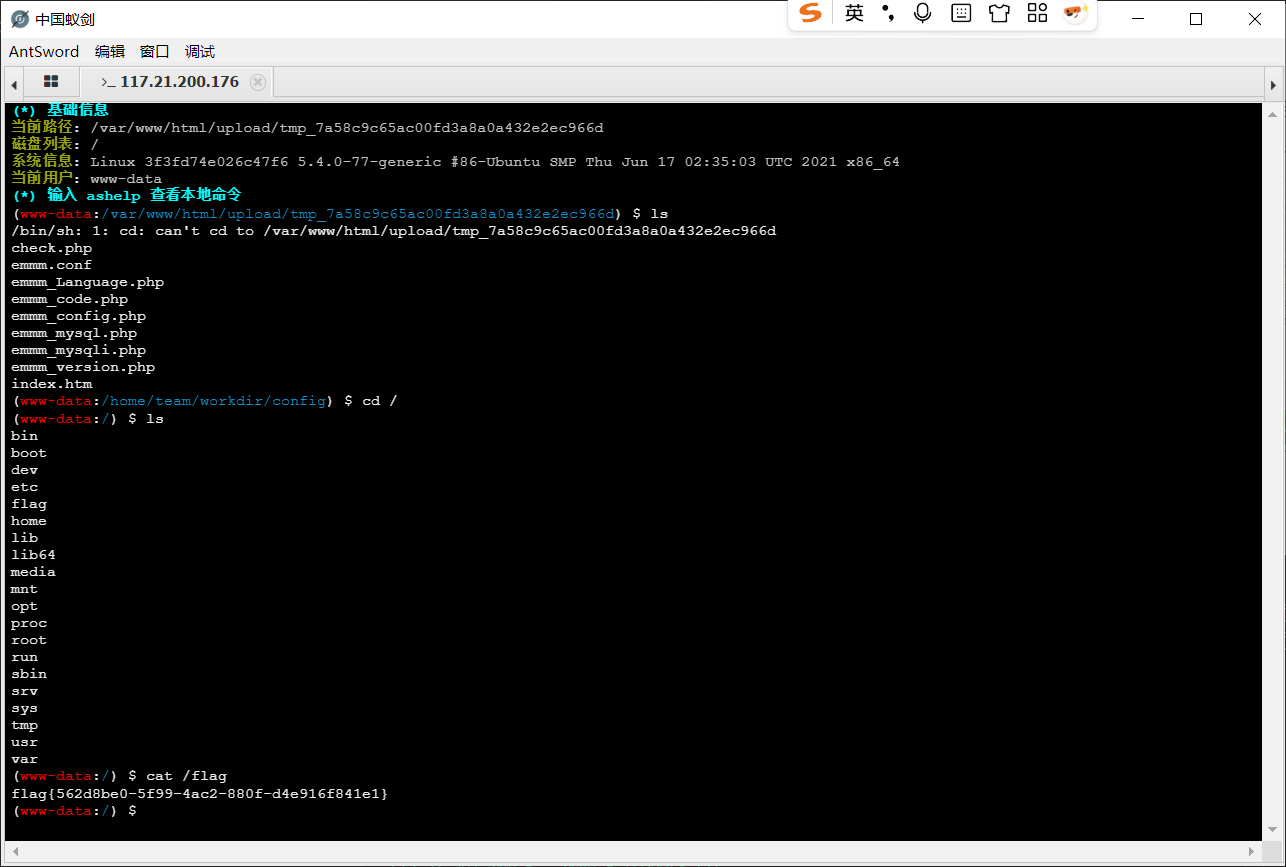Click the 'ashelp' help hint line
Viewport: 1286px width, 867px height.
tap(127, 196)
